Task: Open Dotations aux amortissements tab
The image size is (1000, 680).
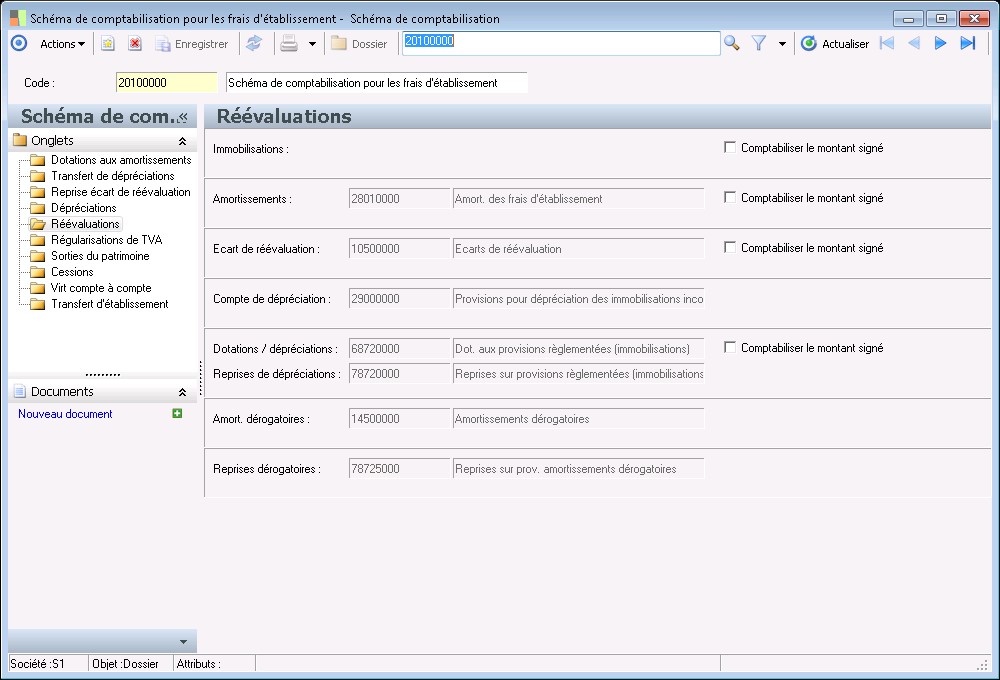Action: pyautogui.click(x=121, y=160)
